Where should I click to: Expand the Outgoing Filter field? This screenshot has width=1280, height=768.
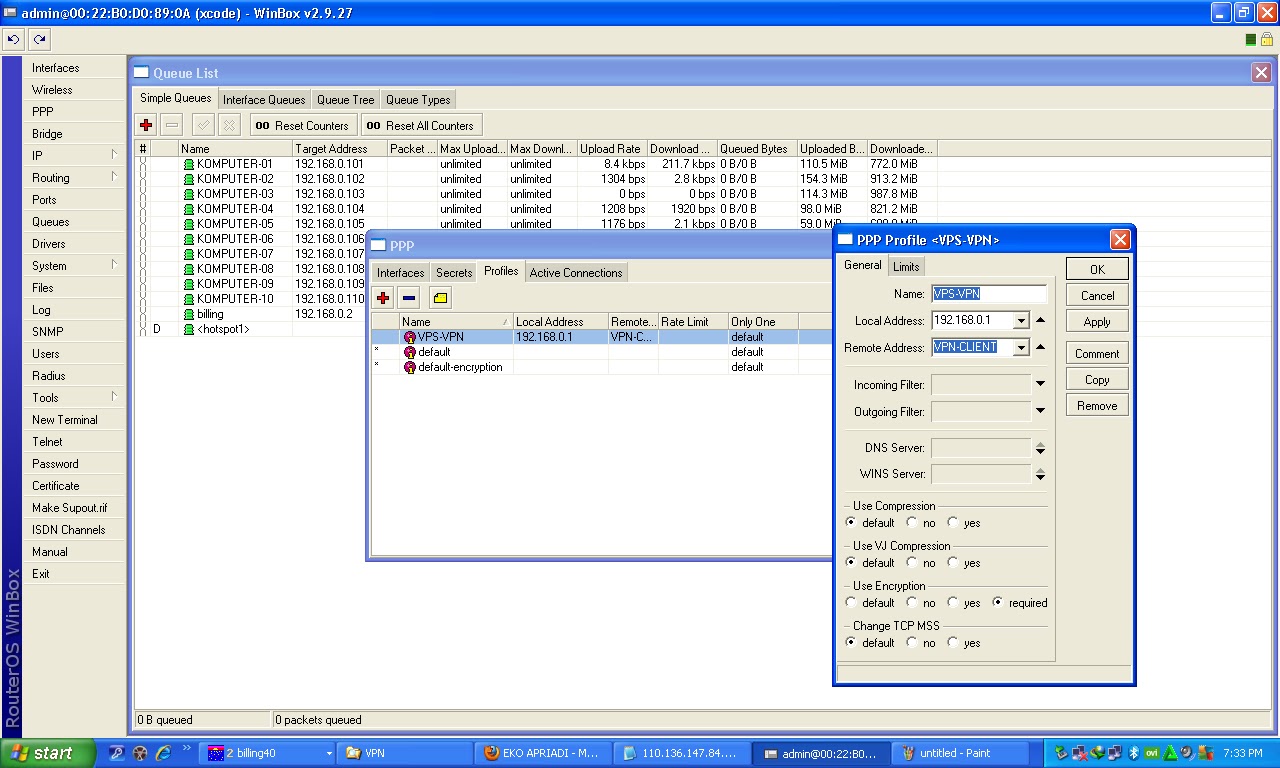1040,411
